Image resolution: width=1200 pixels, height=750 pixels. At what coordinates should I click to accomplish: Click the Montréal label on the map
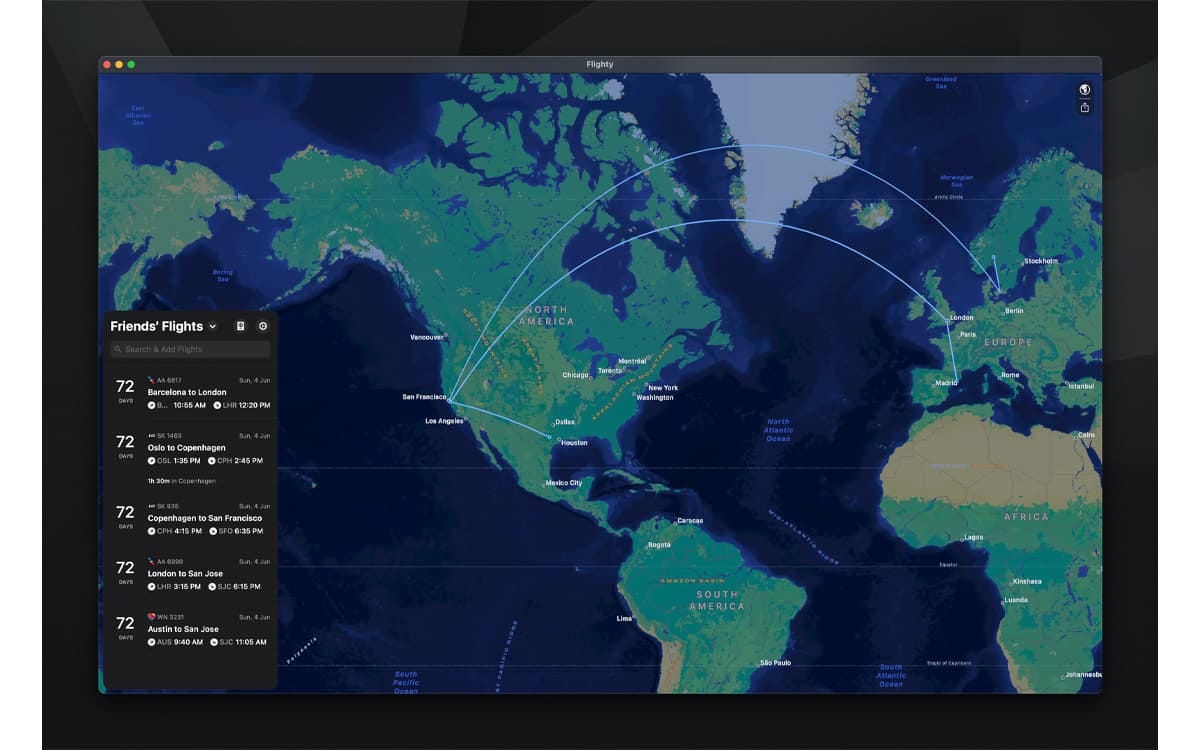coord(632,361)
